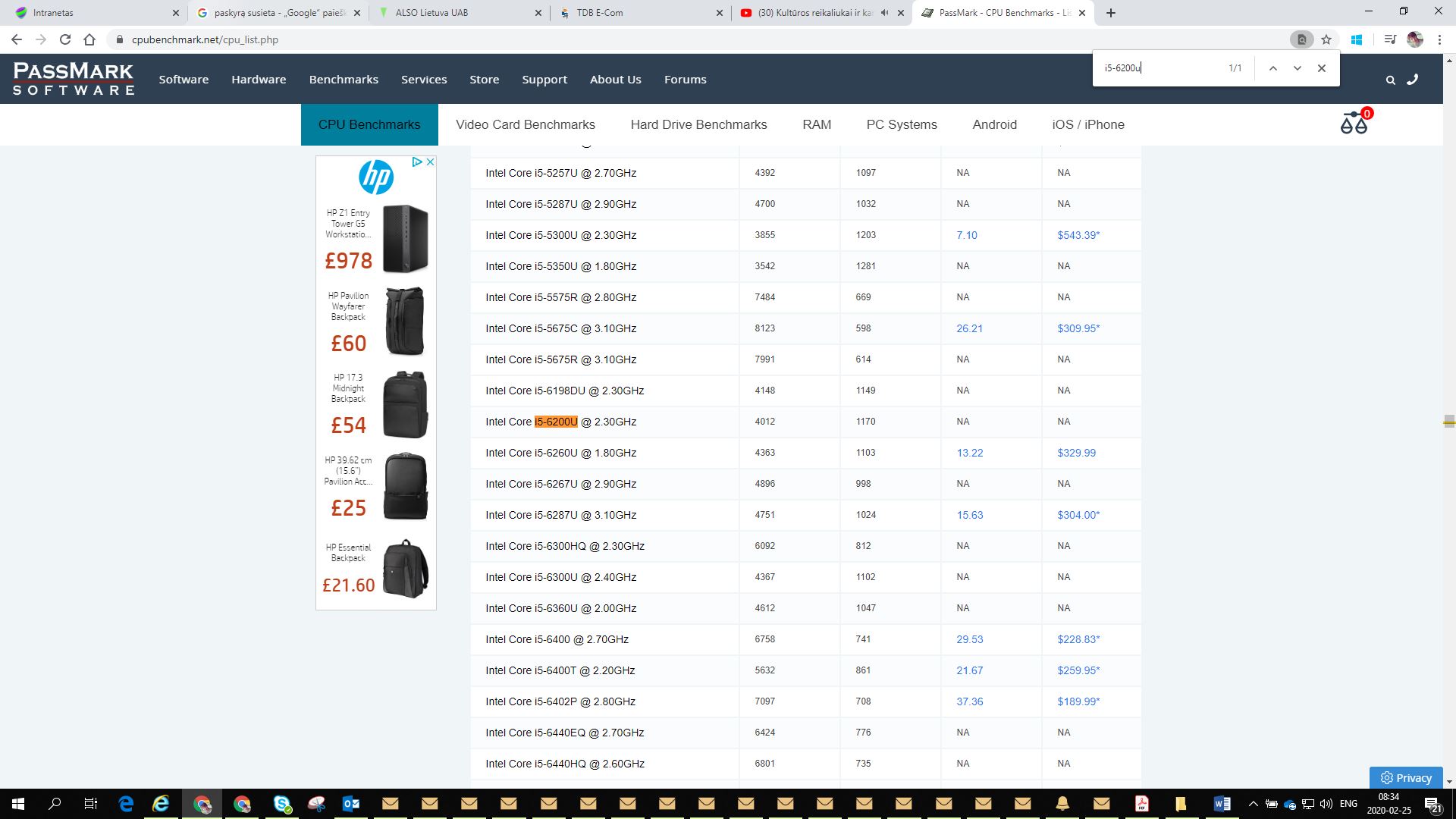Click the browser reload button
This screenshot has height=819, width=1456.
[65, 39]
